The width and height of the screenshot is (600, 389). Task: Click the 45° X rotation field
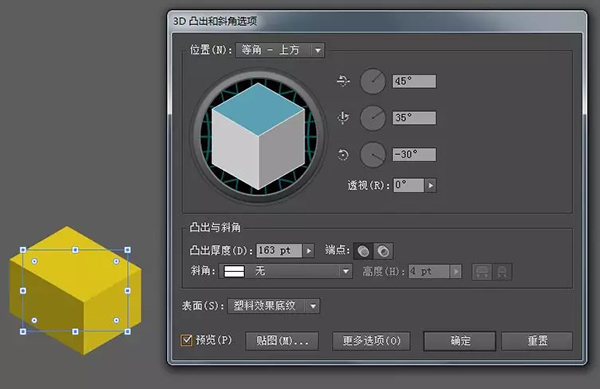(414, 81)
